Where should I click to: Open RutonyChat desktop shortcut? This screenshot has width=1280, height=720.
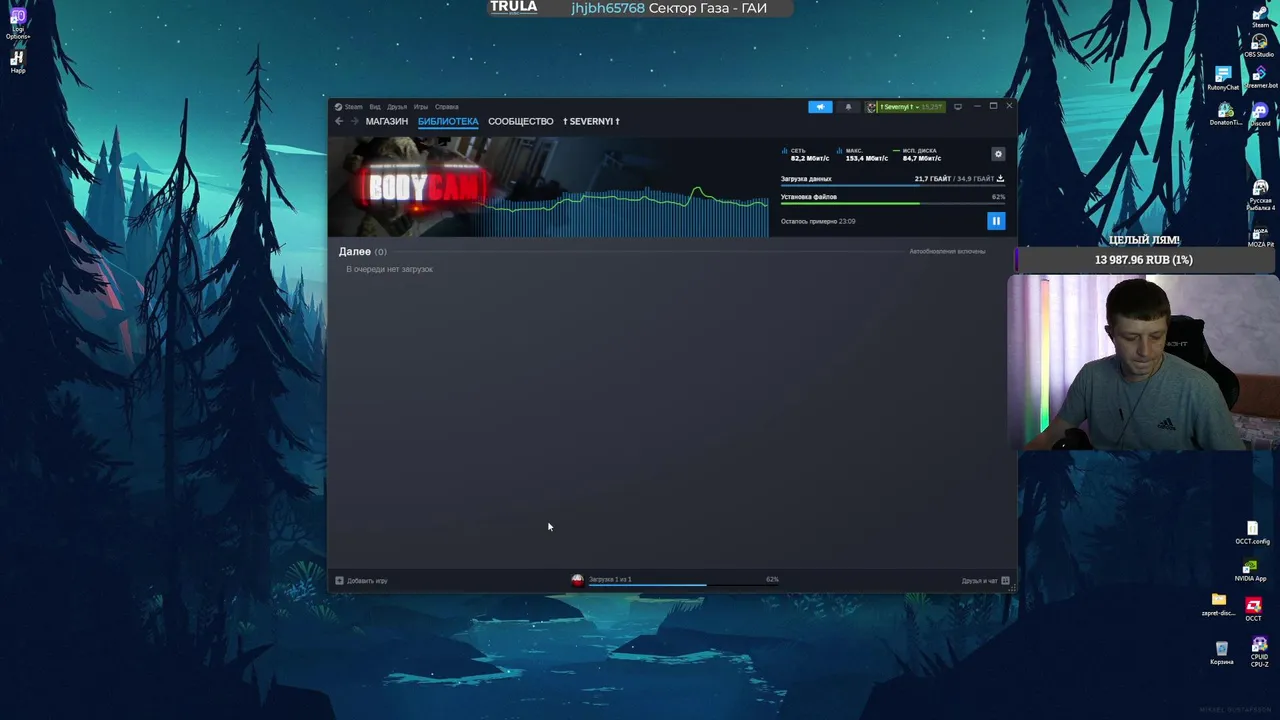1223,79
